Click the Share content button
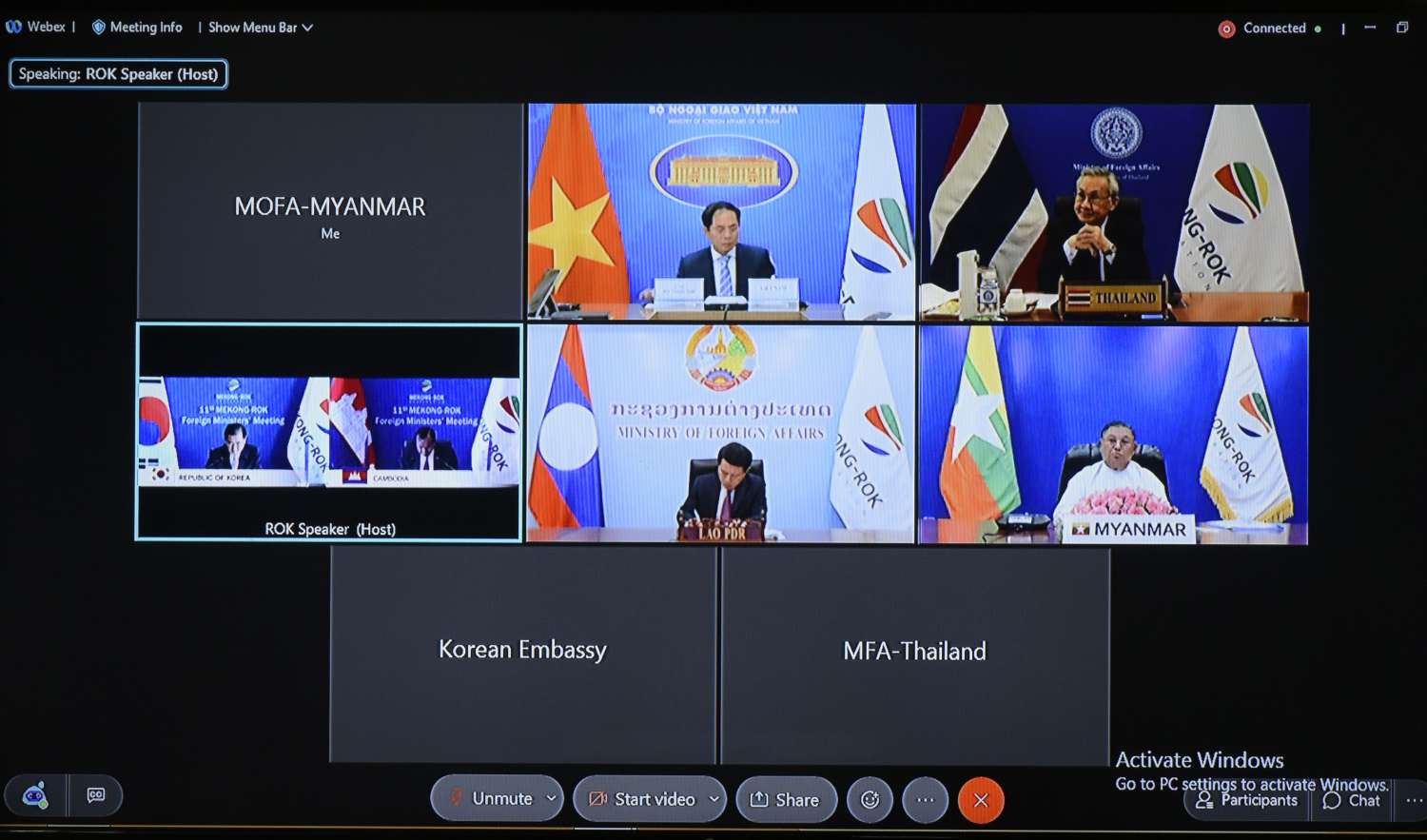This screenshot has height=840, width=1427. coord(785,800)
